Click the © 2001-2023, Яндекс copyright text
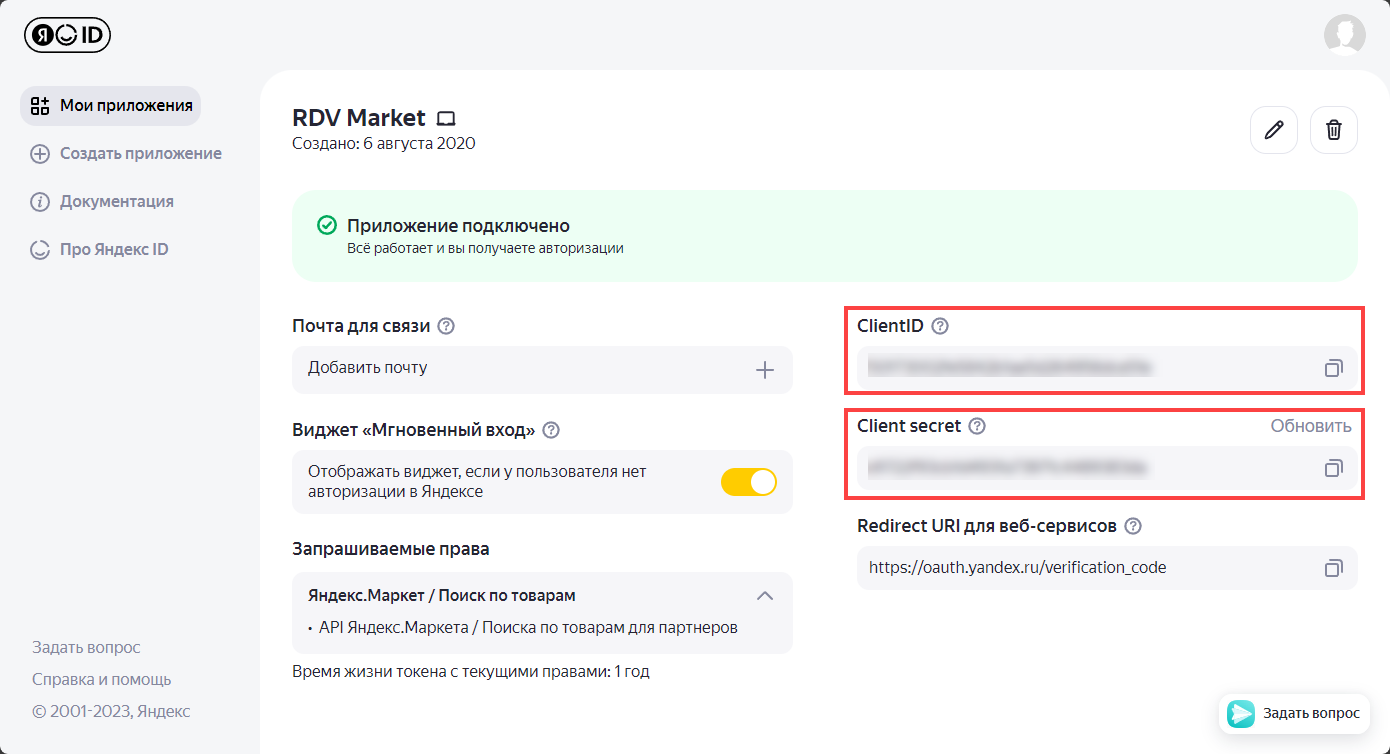Image resolution: width=1390 pixels, height=754 pixels. tap(111, 712)
